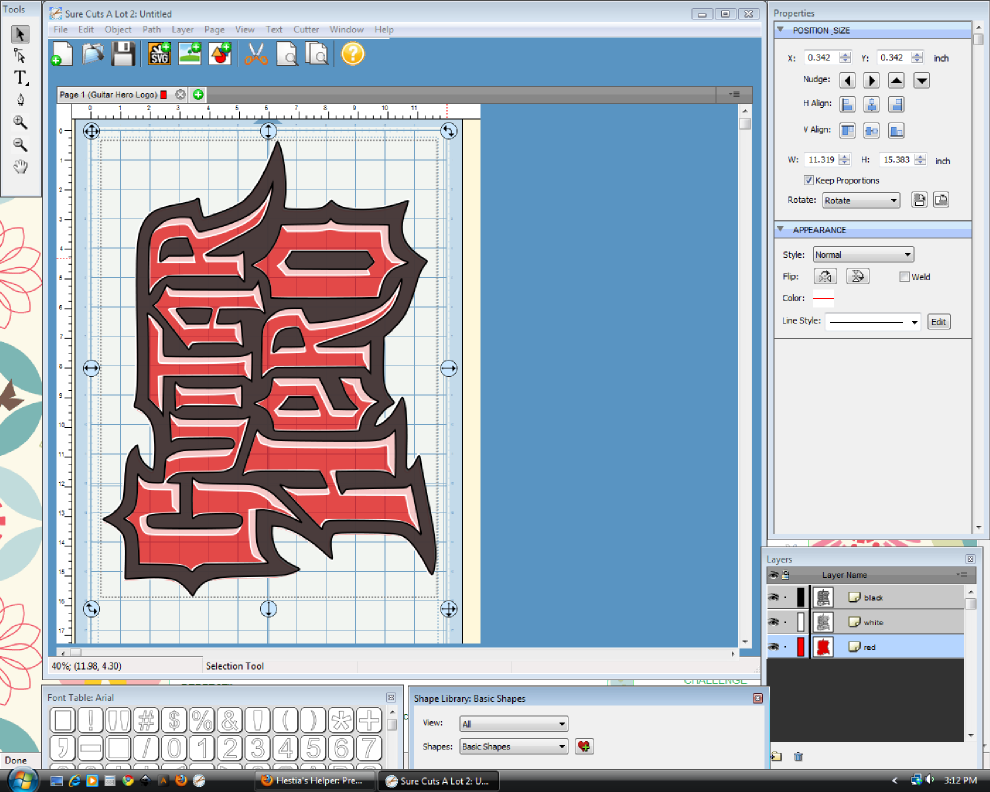Hide the white layer
This screenshot has height=792, width=990.
click(773, 621)
